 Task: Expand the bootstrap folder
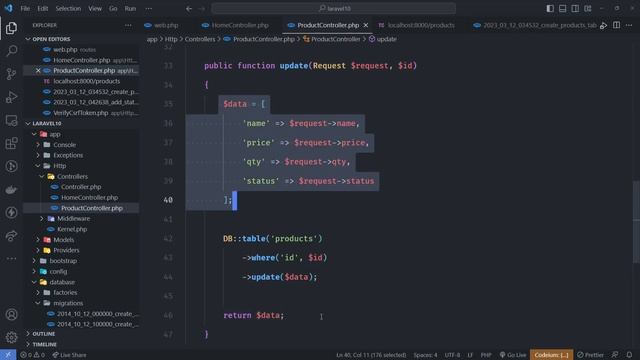pyautogui.click(x=81, y=261)
